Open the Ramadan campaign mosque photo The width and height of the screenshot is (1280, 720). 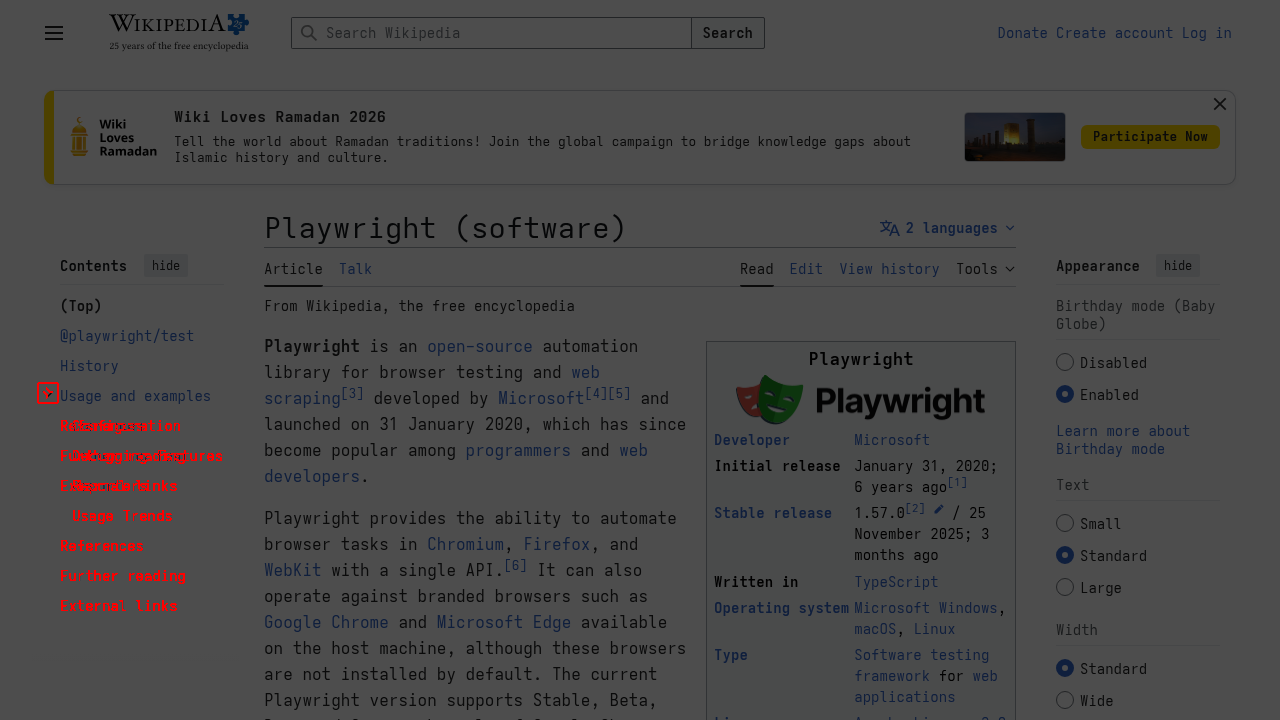coord(1014,136)
